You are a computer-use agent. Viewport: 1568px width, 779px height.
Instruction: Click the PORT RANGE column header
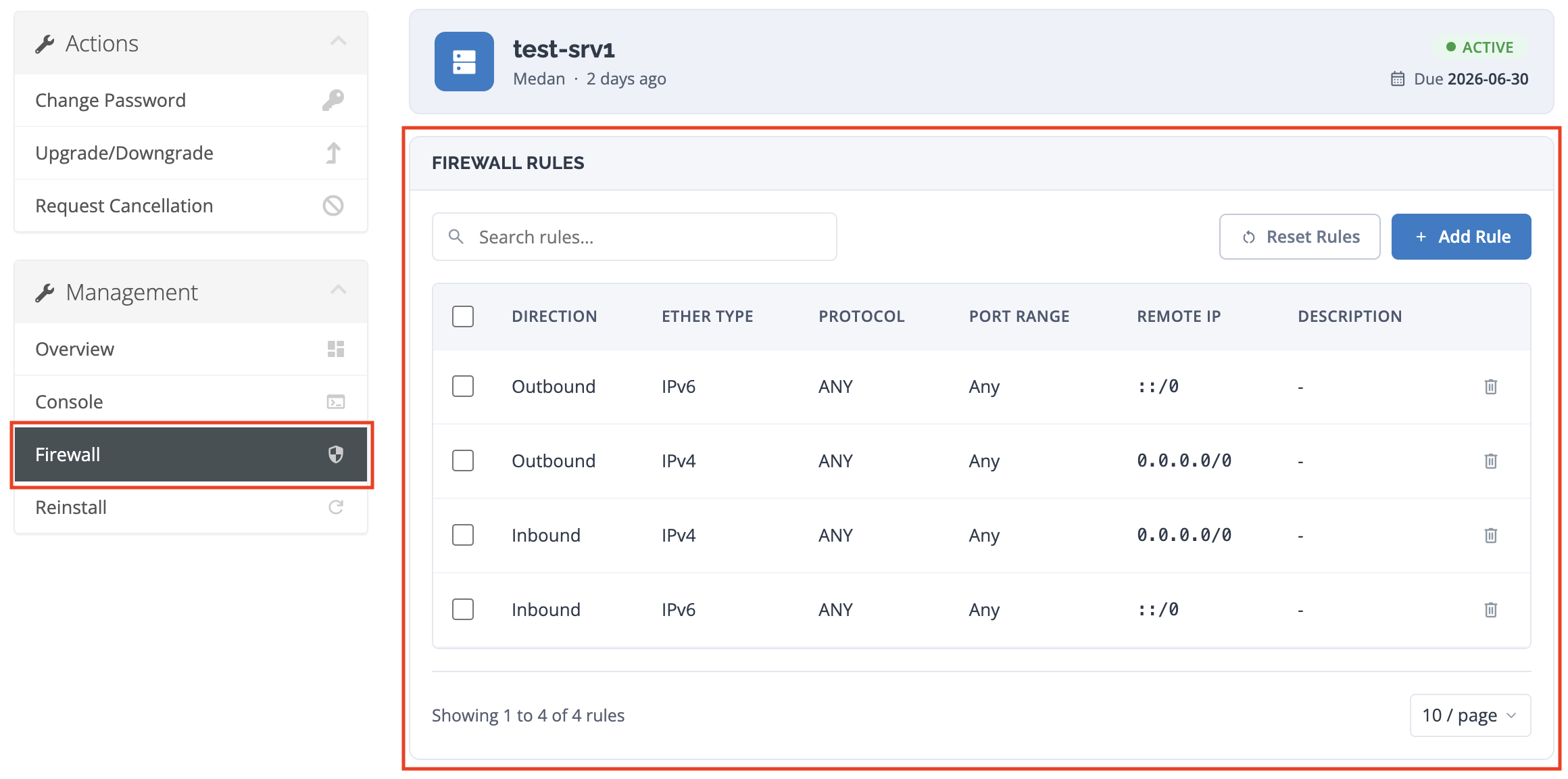pos(1019,316)
